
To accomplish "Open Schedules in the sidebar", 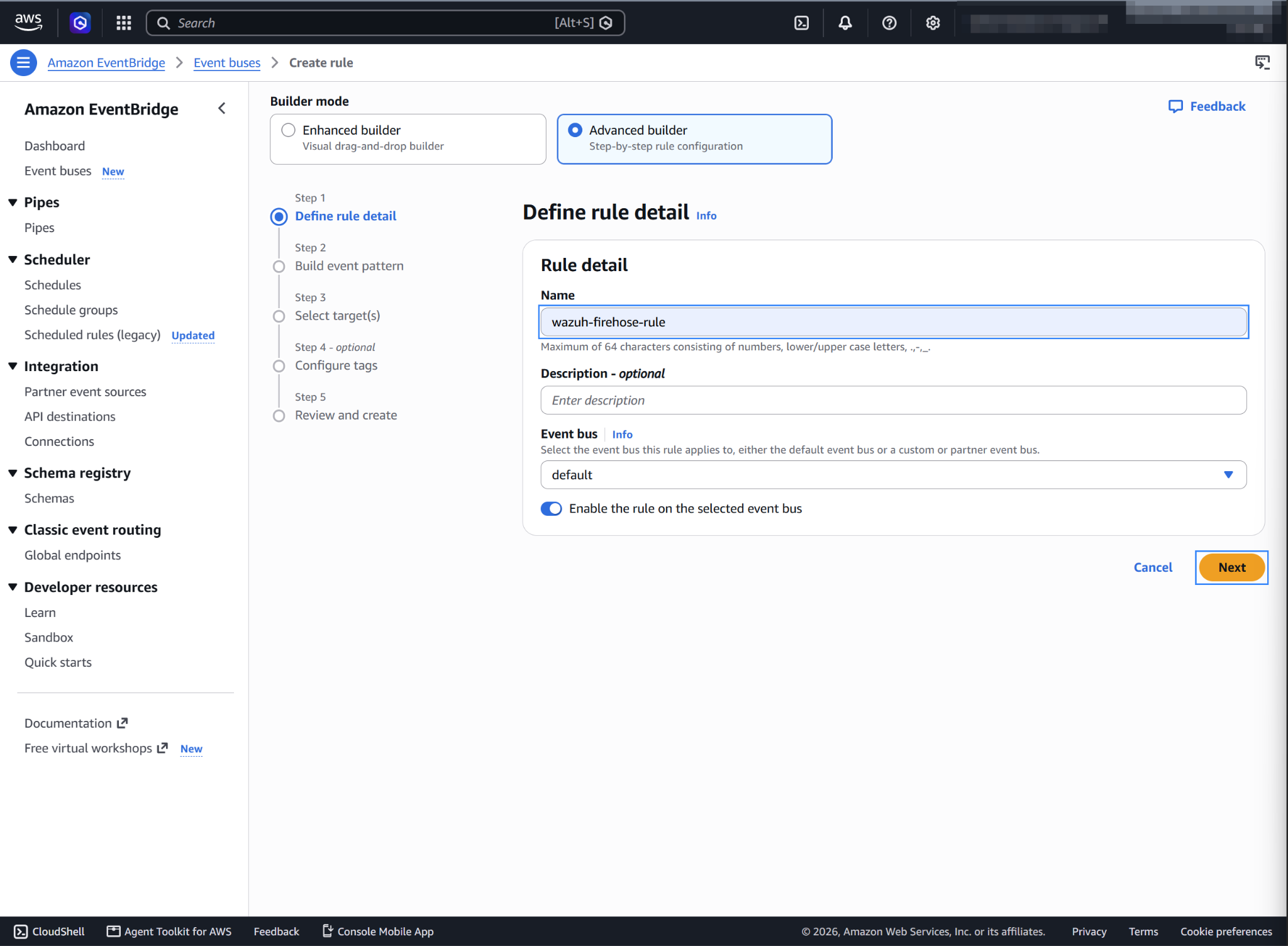I will (x=53, y=285).
